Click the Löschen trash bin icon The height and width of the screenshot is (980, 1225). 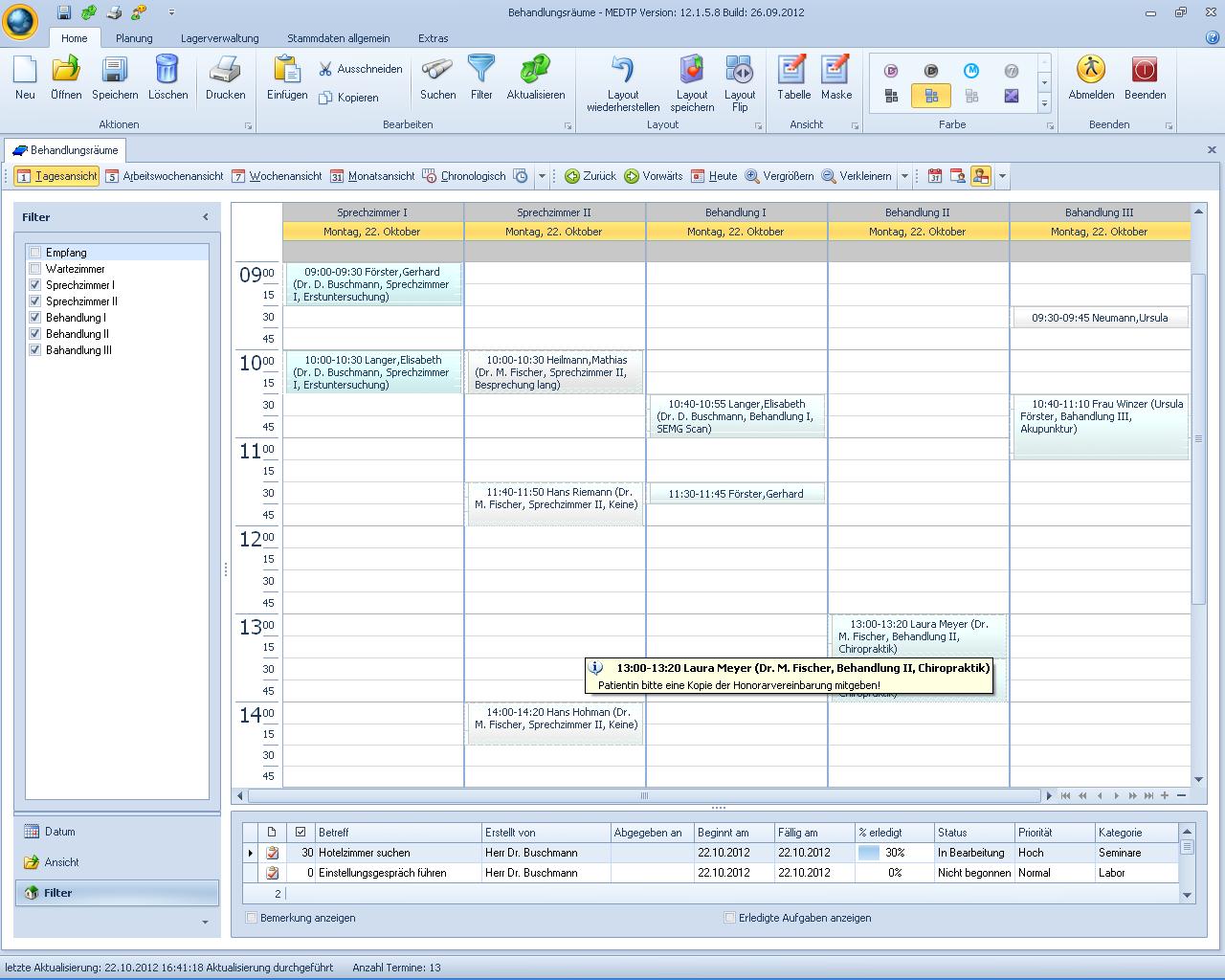tap(167, 71)
